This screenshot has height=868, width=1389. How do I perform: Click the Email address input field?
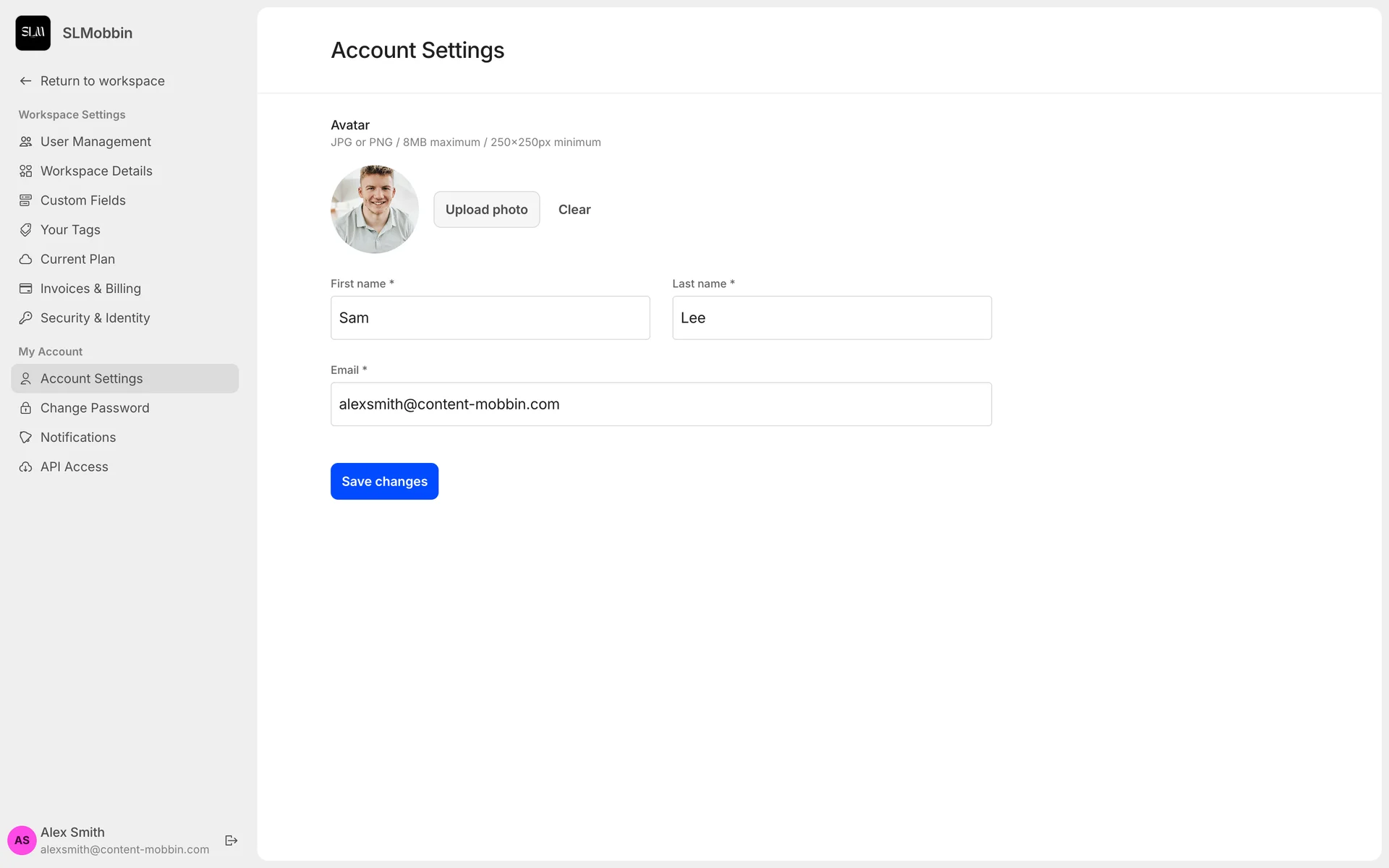coord(660,404)
